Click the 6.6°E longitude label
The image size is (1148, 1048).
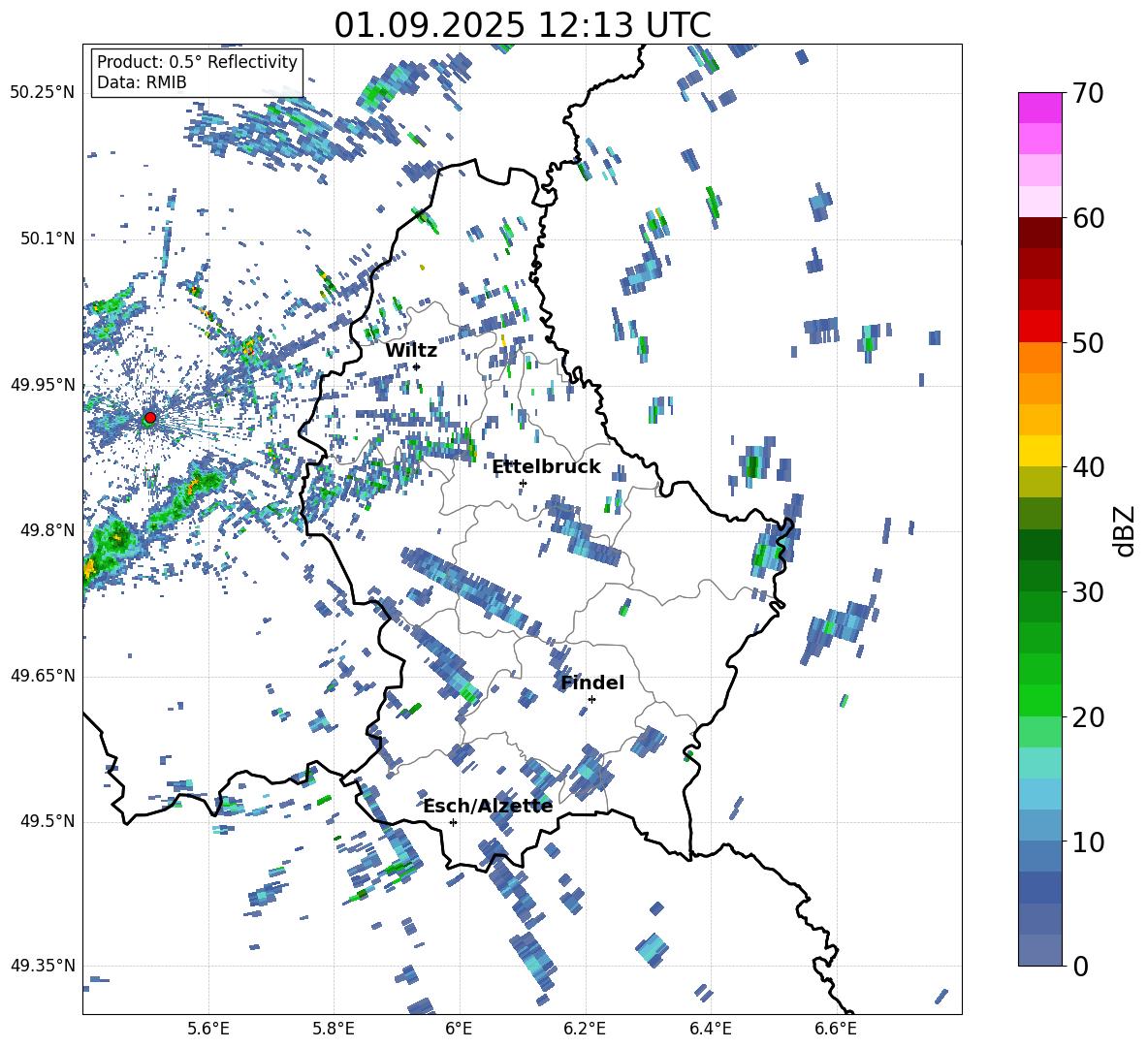point(836,1030)
